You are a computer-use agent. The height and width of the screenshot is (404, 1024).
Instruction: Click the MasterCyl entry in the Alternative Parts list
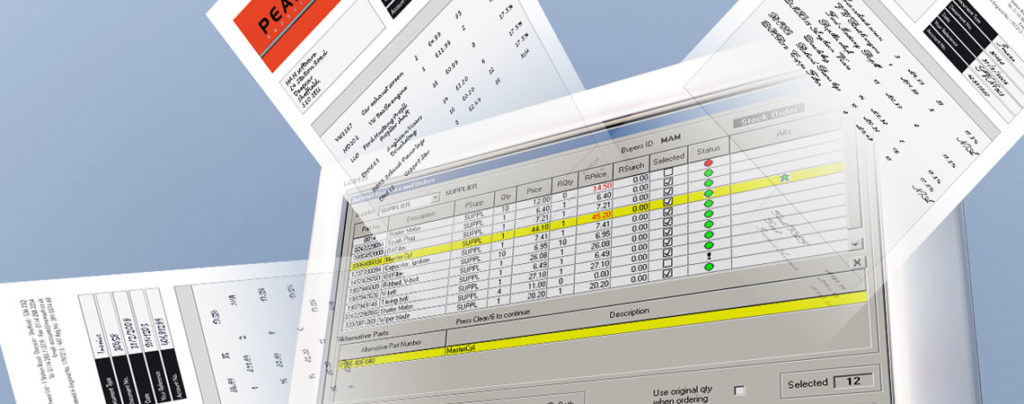tap(460, 349)
